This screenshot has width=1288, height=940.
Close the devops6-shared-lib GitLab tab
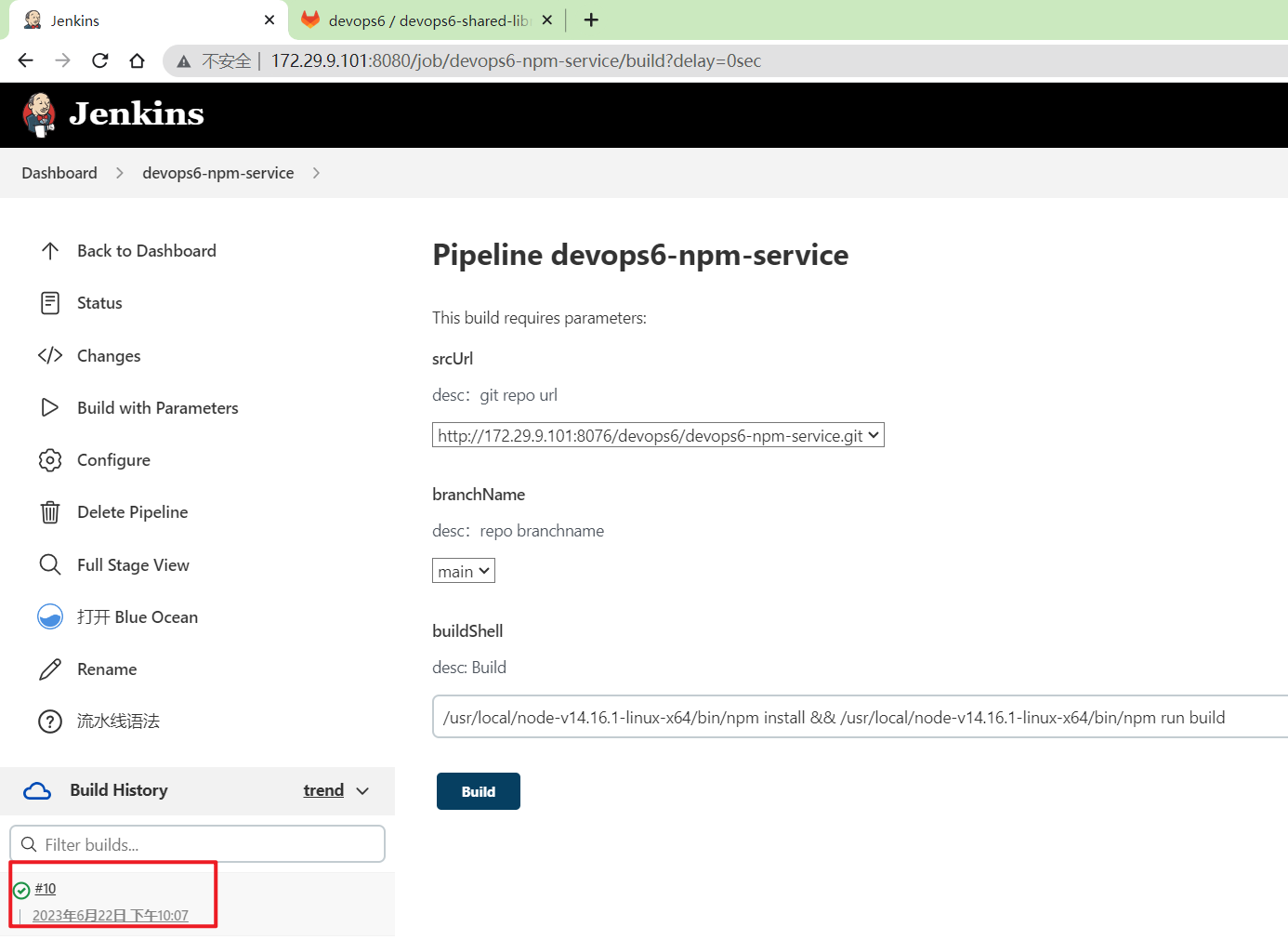(x=546, y=20)
